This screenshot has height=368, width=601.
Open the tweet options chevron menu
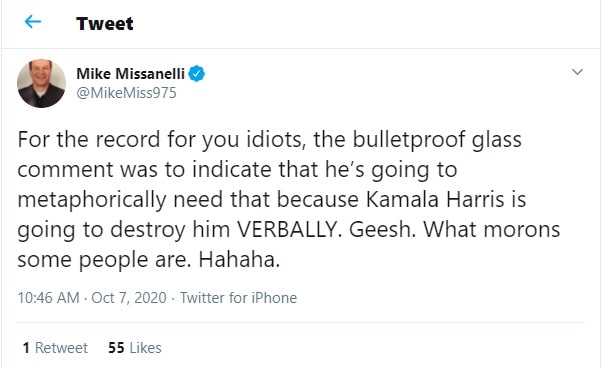coord(577,72)
